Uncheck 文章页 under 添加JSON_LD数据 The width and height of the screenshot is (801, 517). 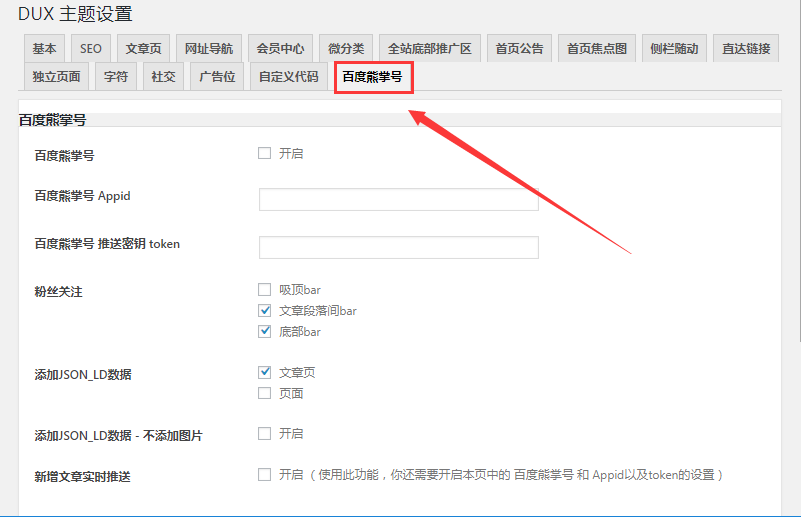(264, 372)
